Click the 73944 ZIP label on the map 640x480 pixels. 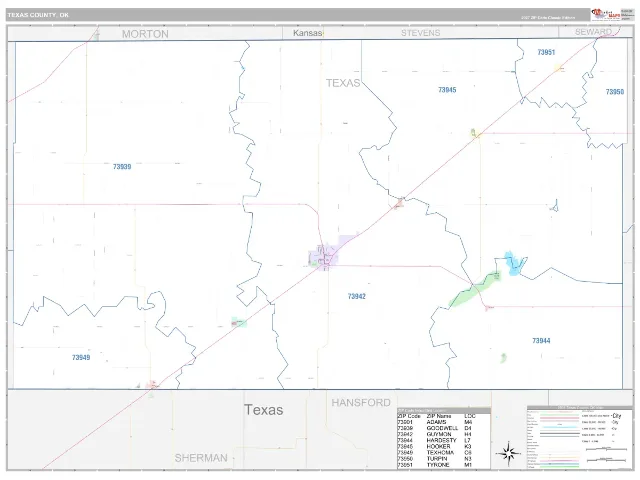coord(541,340)
